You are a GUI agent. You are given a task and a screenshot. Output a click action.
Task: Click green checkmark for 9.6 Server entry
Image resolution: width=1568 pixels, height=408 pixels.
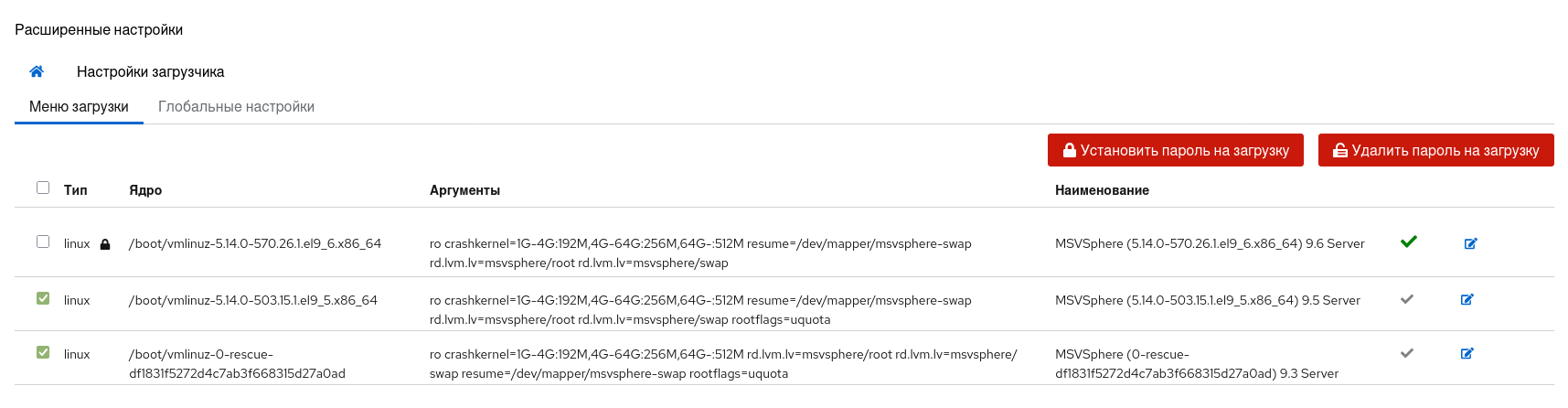[x=1409, y=242]
